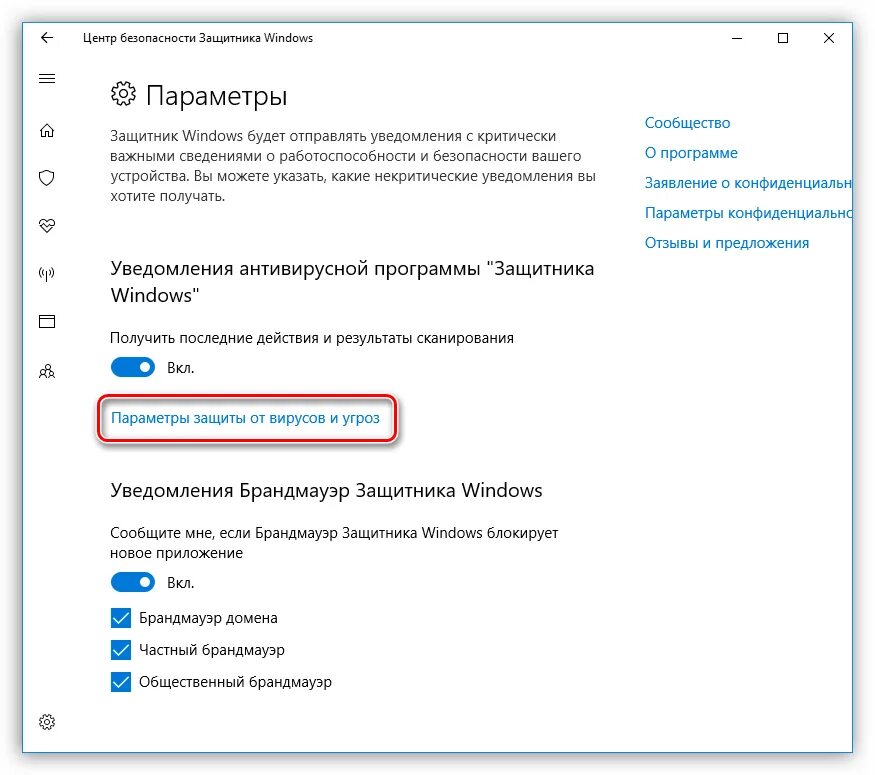
Task: Open Отзывы и предложения link
Action: click(727, 243)
